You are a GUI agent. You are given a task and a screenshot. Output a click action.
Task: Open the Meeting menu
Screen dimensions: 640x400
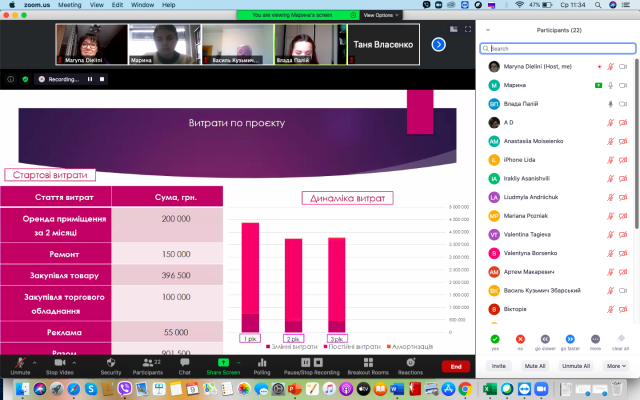pyautogui.click(x=69, y=5)
